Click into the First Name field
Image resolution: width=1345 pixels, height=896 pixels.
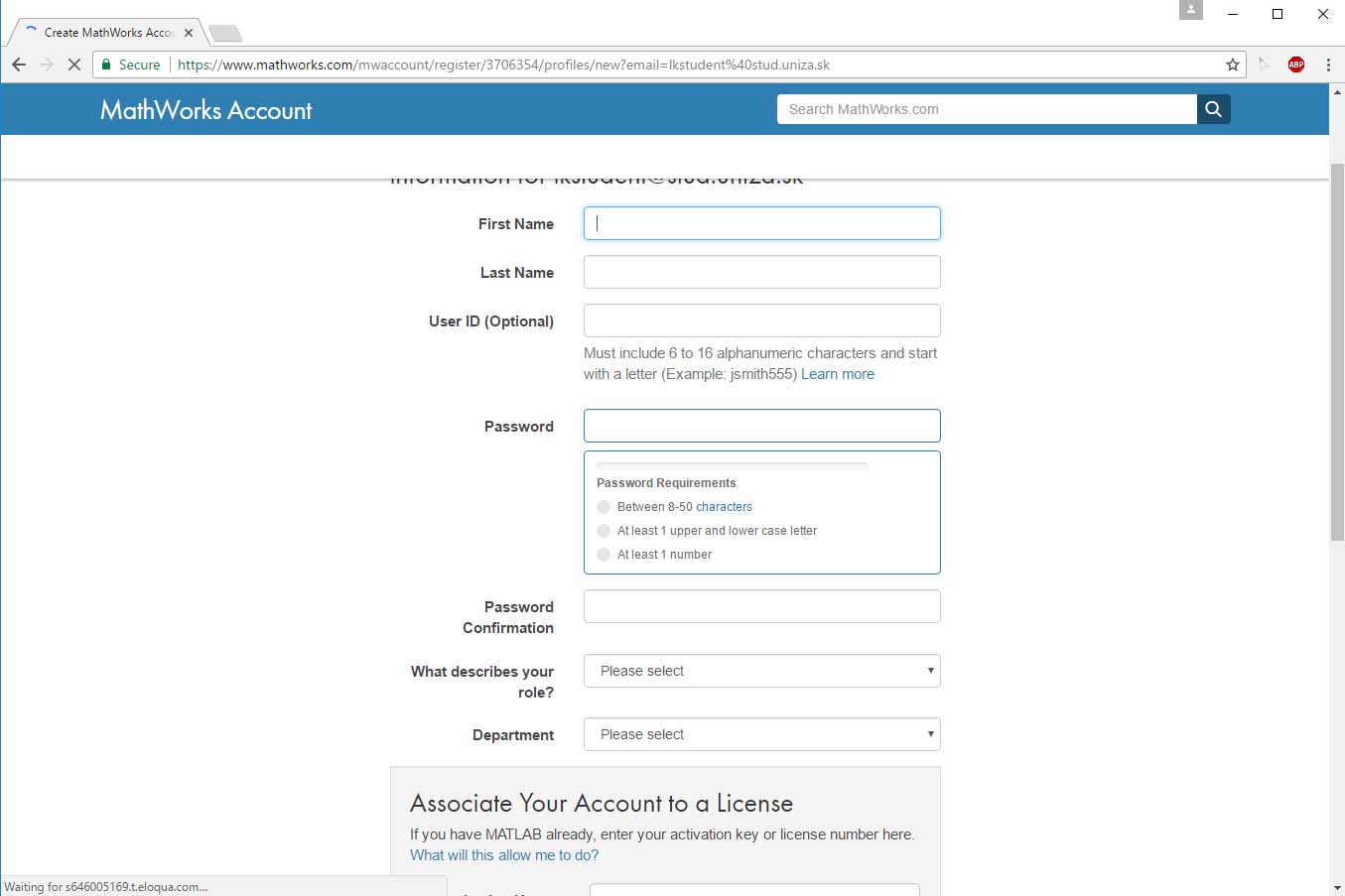[761, 223]
